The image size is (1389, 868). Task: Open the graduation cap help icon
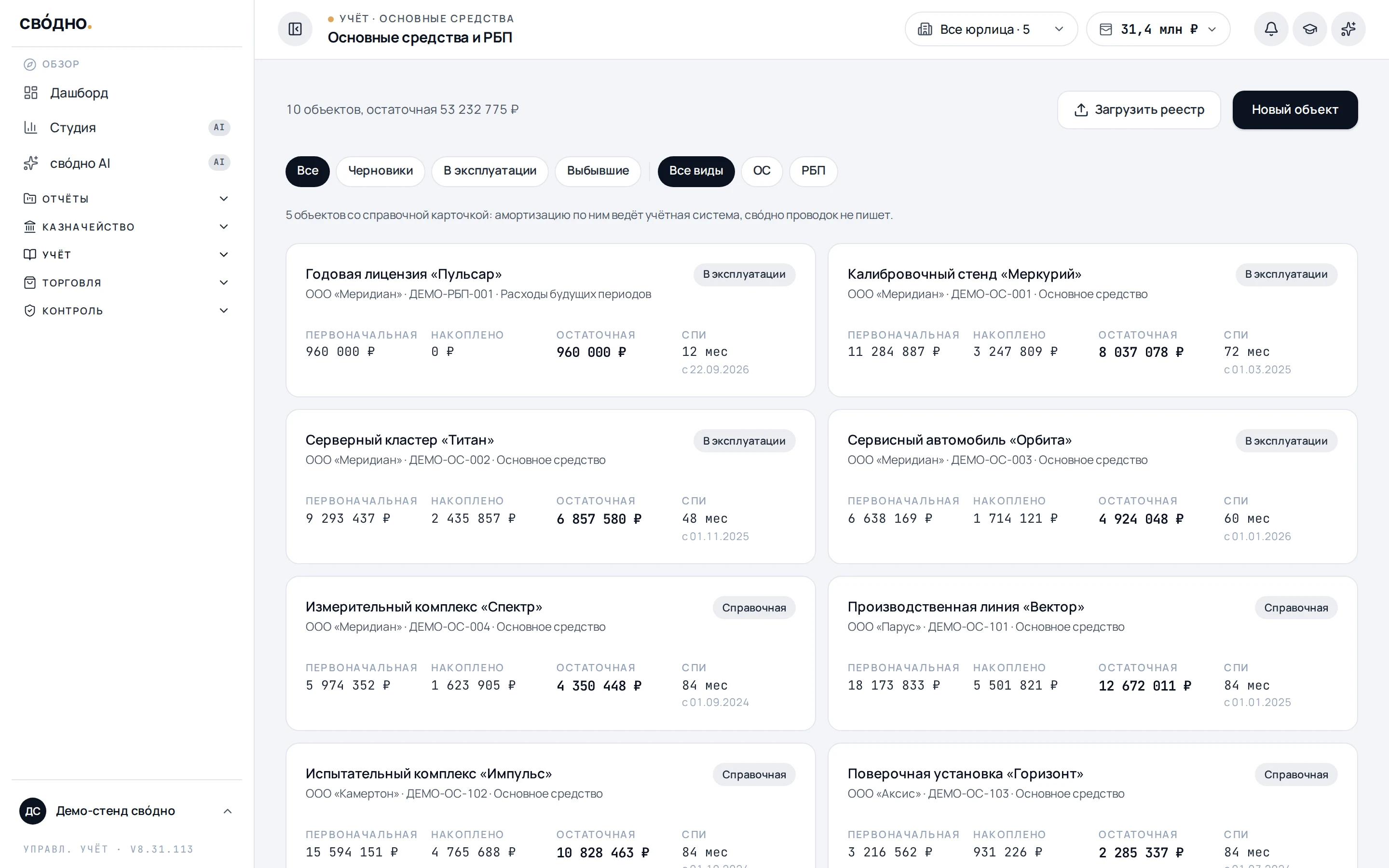pyautogui.click(x=1310, y=29)
